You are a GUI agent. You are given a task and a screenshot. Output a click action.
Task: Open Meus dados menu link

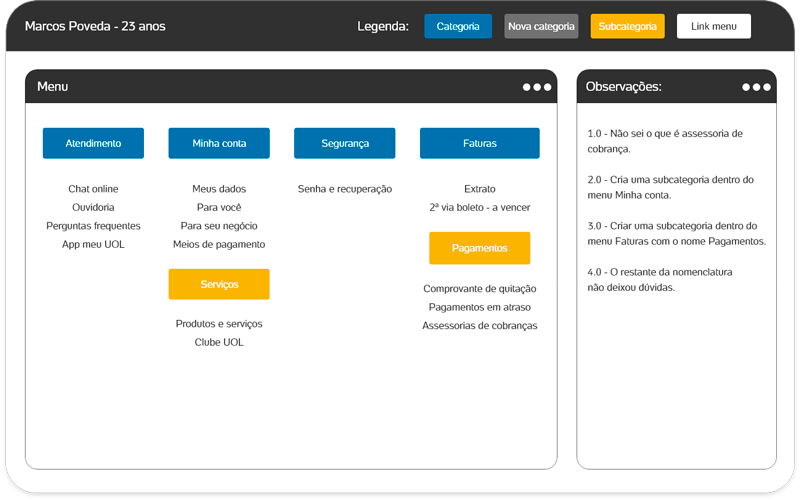pos(219,189)
